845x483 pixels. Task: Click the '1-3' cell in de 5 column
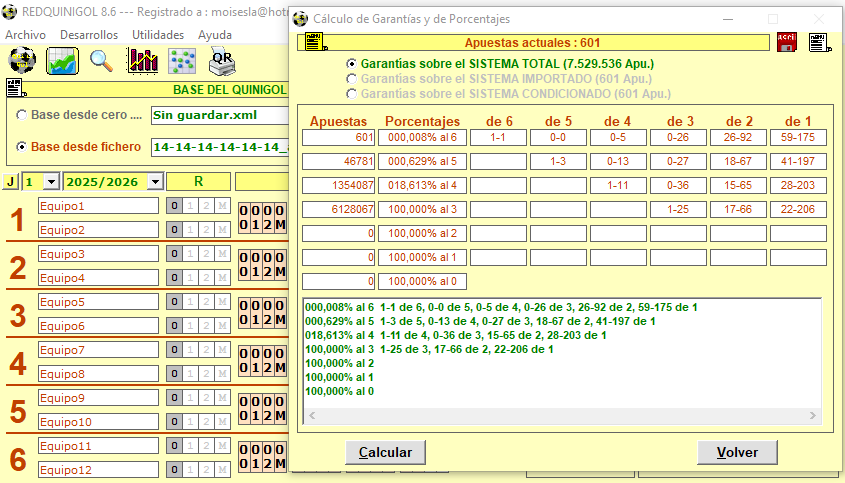point(558,161)
